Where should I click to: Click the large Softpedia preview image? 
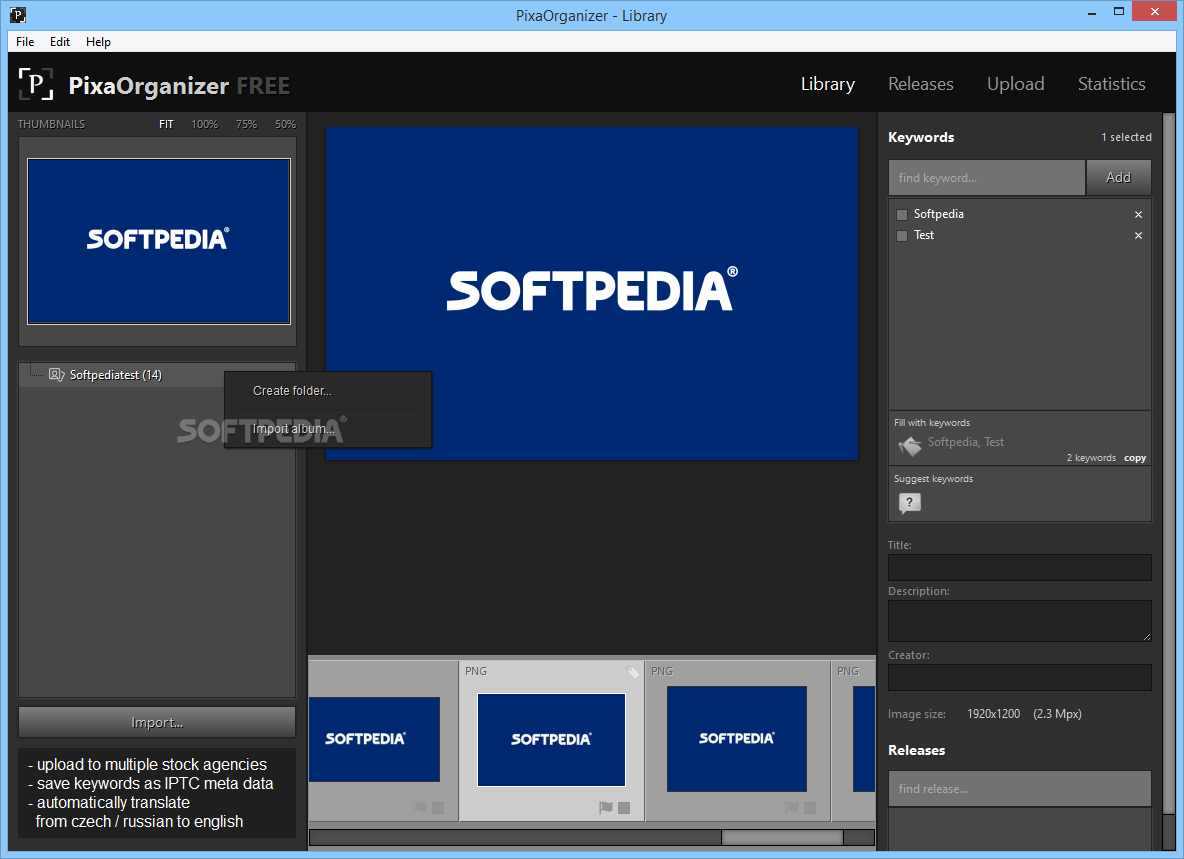(592, 293)
